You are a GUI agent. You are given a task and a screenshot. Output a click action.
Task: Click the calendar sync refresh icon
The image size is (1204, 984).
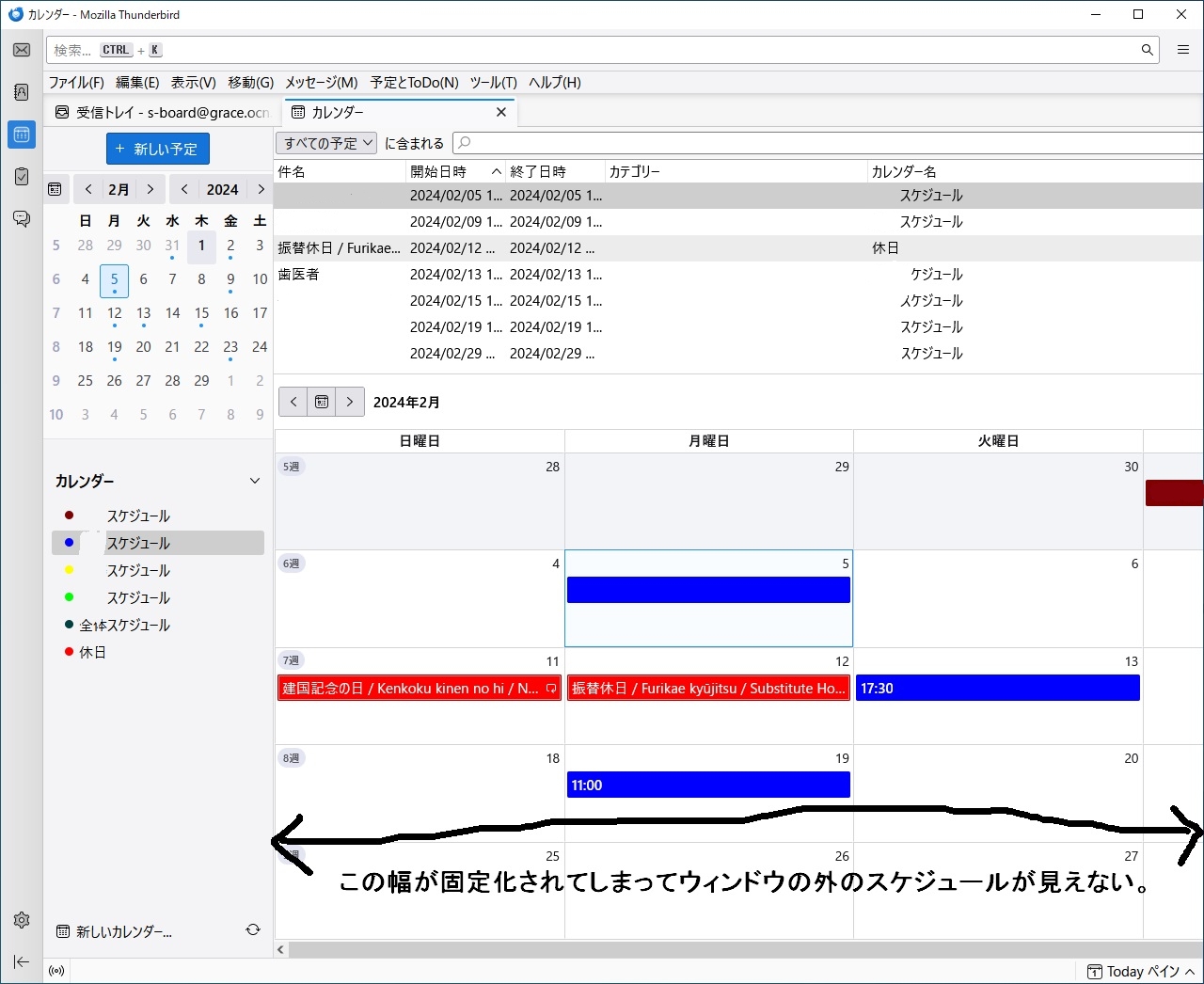253,930
